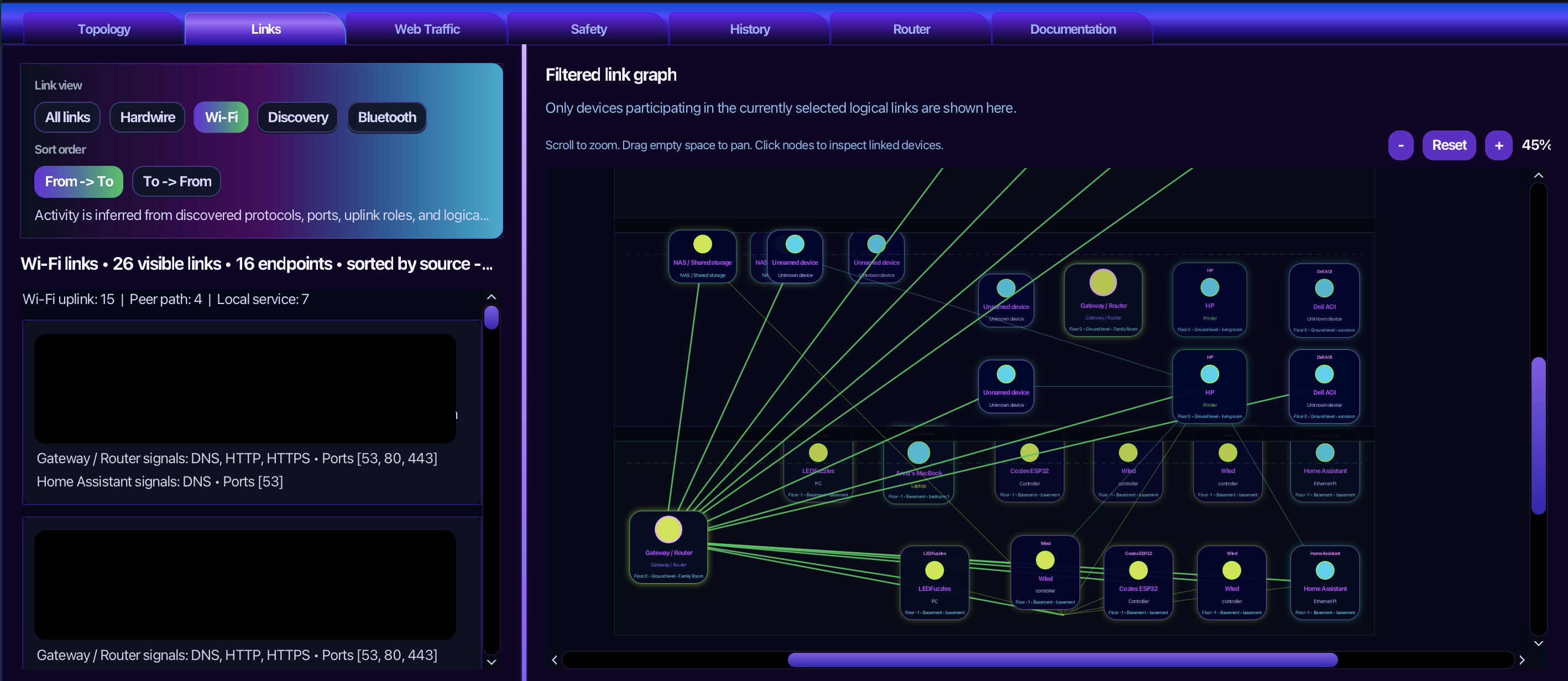Click the graph horizontal scrollbar thumb
This screenshot has width=1568, height=681.
[x=1063, y=659]
